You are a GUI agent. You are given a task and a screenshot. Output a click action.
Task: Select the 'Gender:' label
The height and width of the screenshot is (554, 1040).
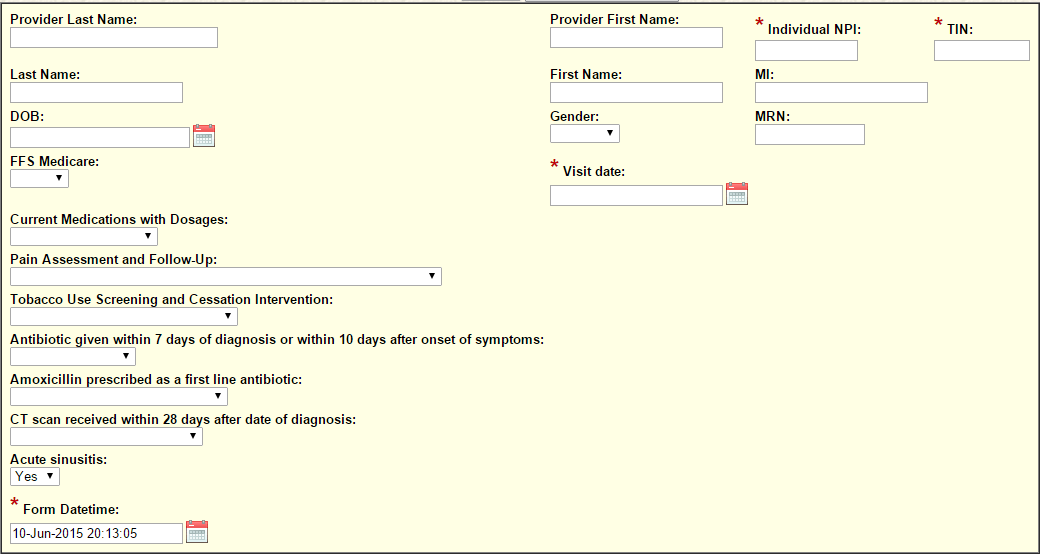[x=575, y=117]
